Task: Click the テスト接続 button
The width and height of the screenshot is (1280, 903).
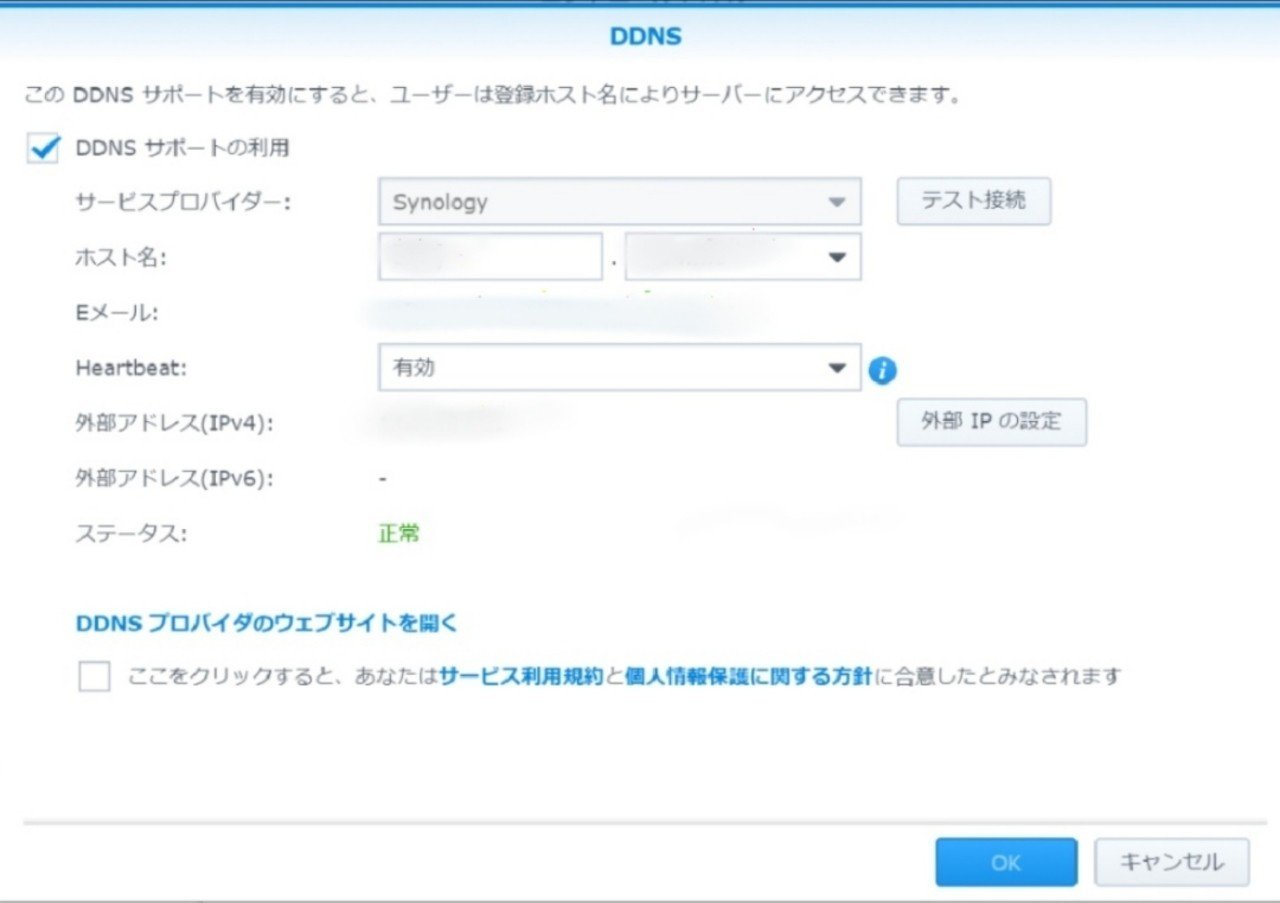Action: (974, 201)
